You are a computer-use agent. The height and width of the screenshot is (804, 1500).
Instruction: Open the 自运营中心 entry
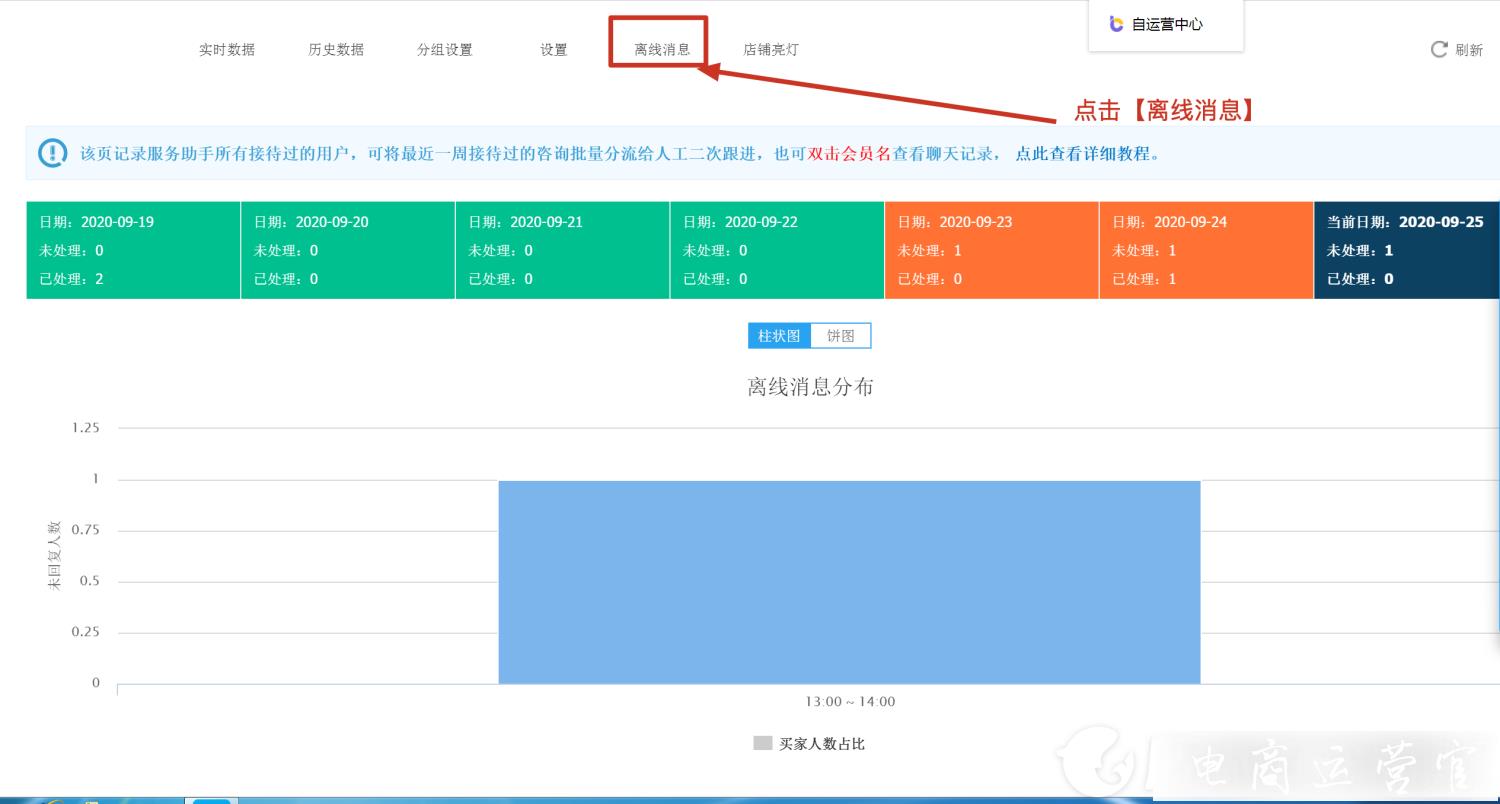(x=1166, y=24)
